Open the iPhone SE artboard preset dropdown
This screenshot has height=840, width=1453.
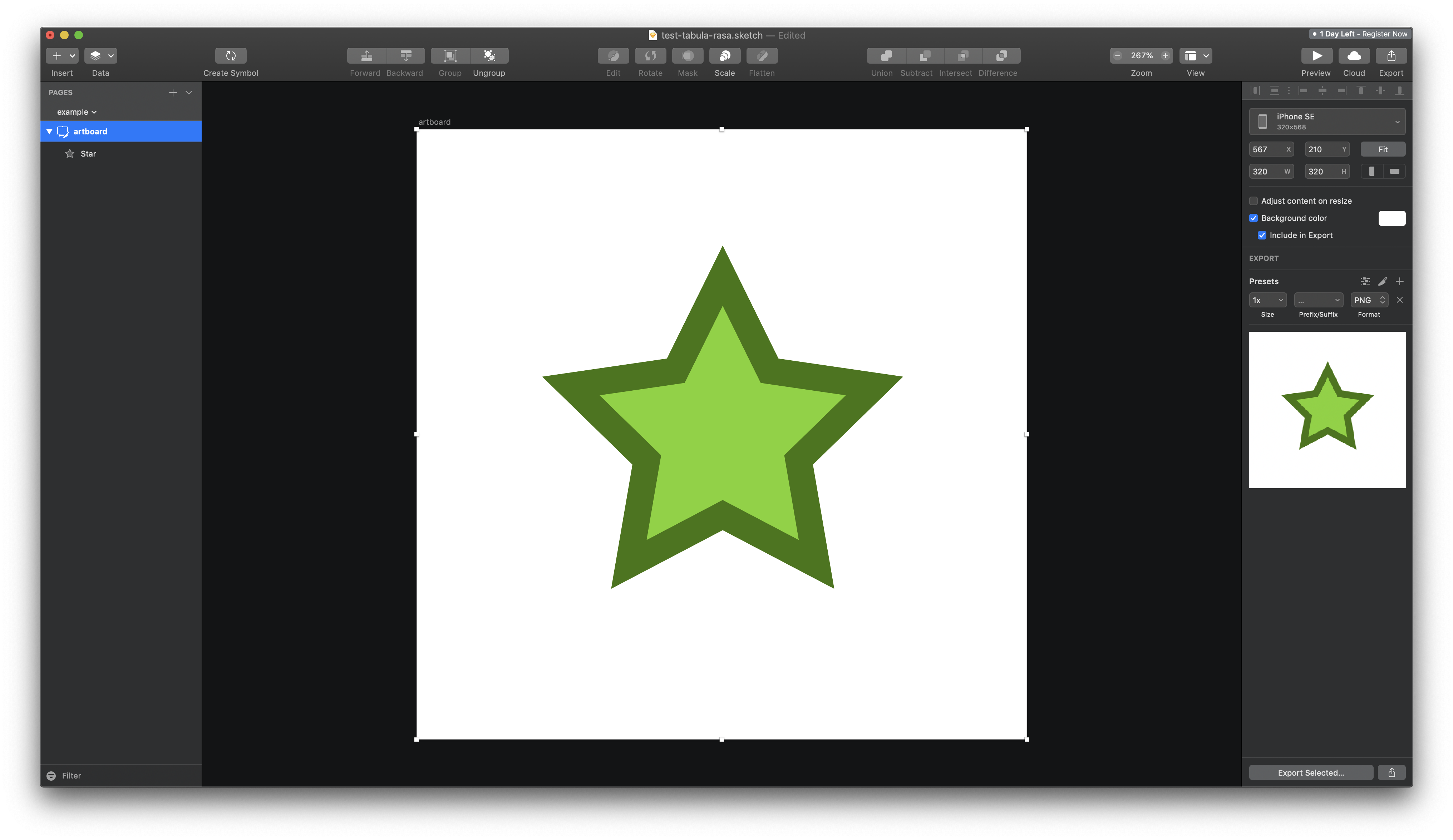pyautogui.click(x=1327, y=122)
